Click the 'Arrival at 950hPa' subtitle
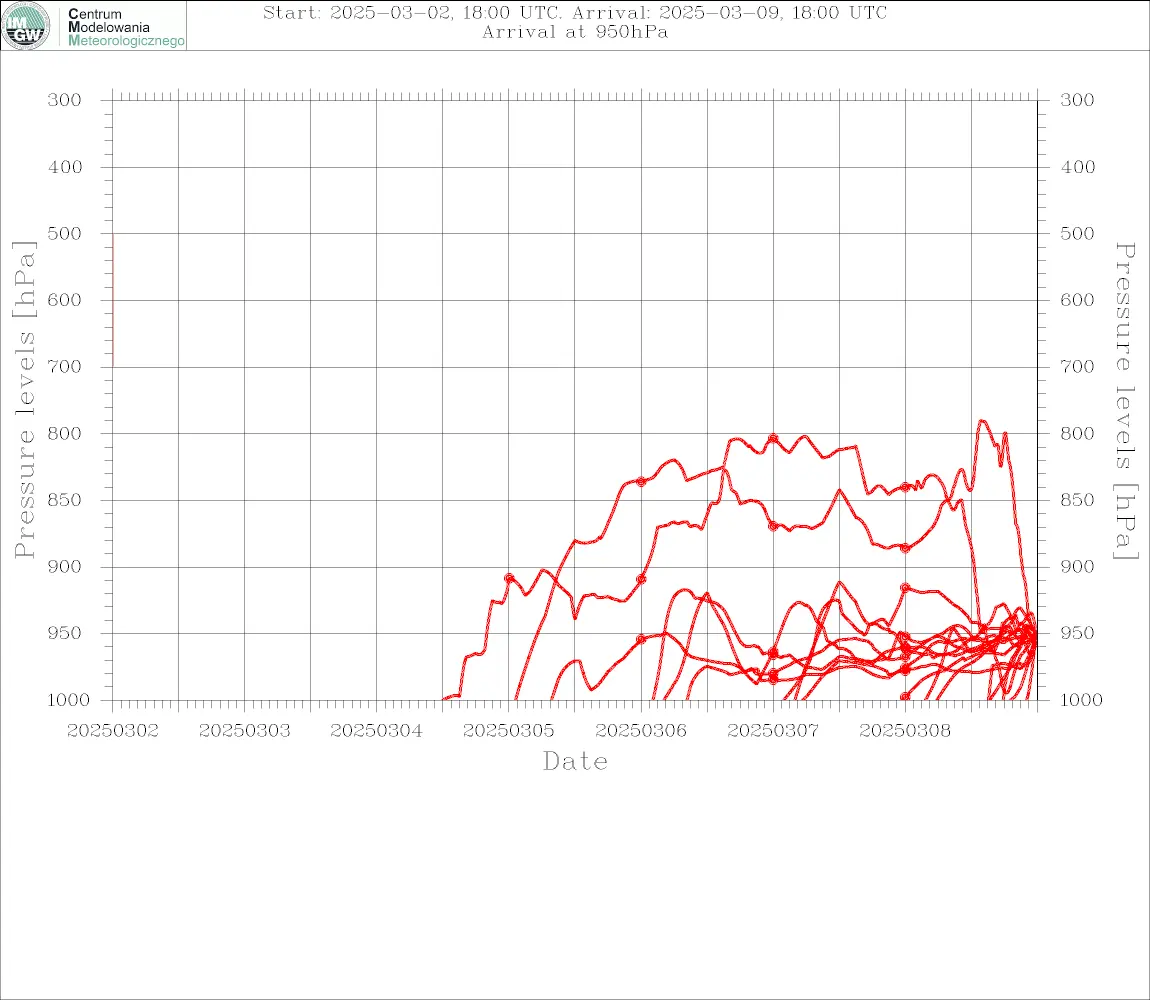The width and height of the screenshot is (1150, 1000). tap(575, 32)
